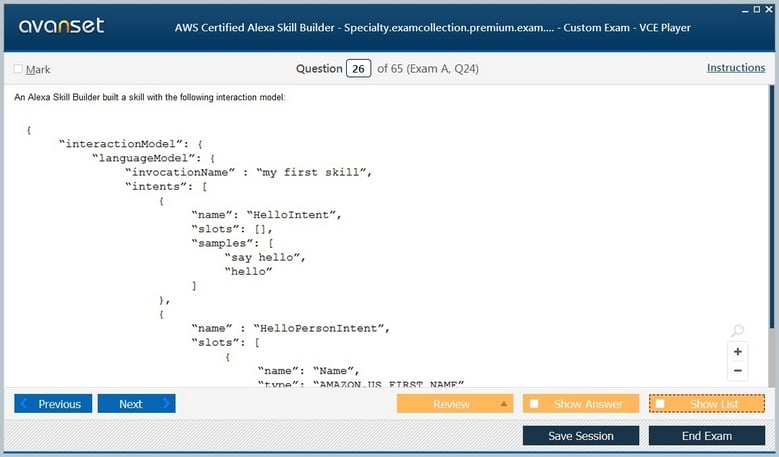Toggle the Show Answer checkbox
This screenshot has width=779, height=457.
click(534, 404)
